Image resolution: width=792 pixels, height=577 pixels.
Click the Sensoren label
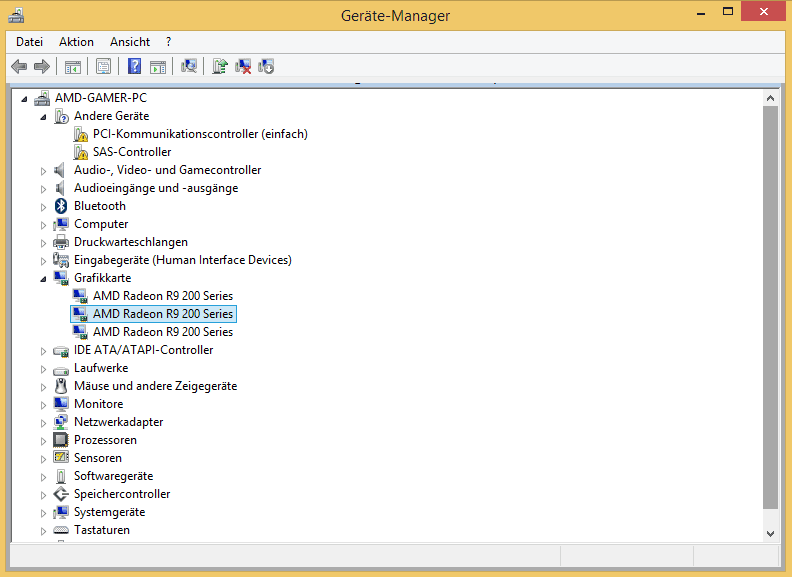[98, 458]
